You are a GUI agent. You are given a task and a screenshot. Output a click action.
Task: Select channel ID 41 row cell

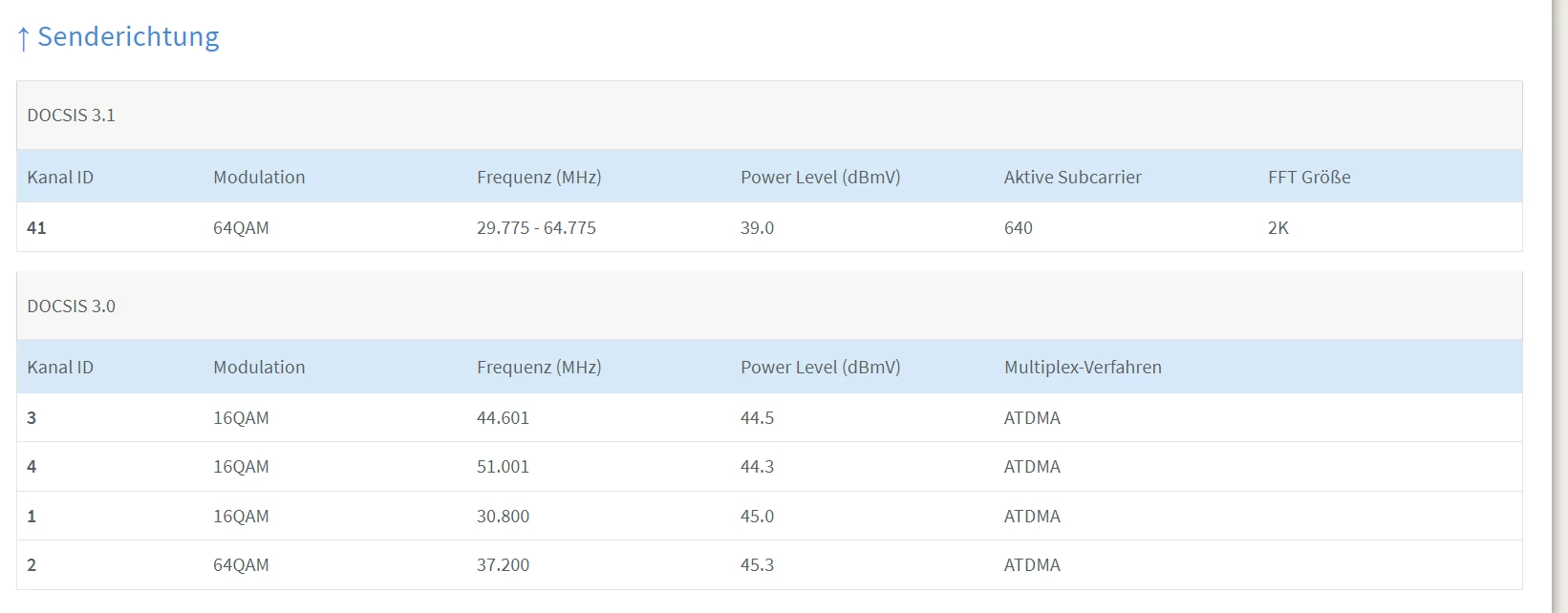click(x=36, y=228)
